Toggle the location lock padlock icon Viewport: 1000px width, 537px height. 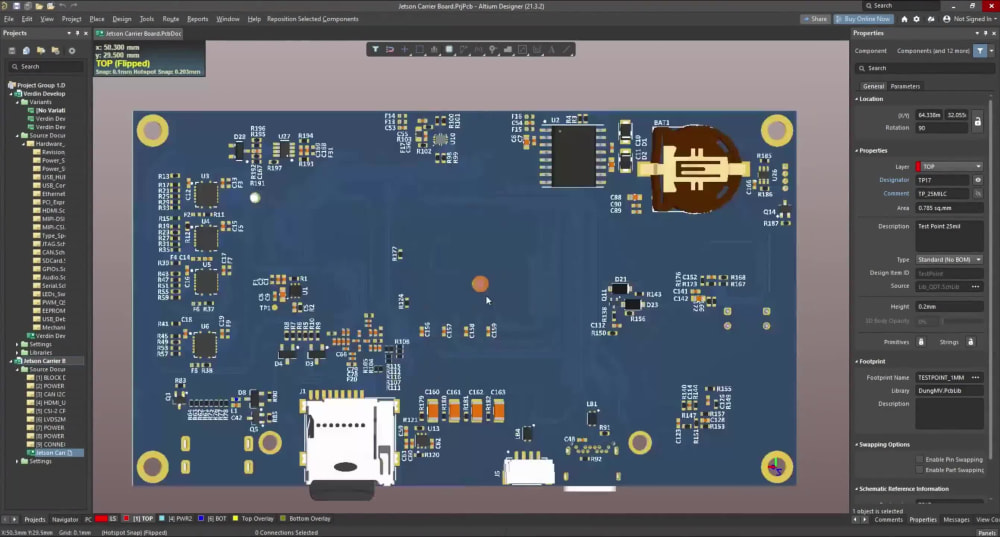[x=977, y=121]
